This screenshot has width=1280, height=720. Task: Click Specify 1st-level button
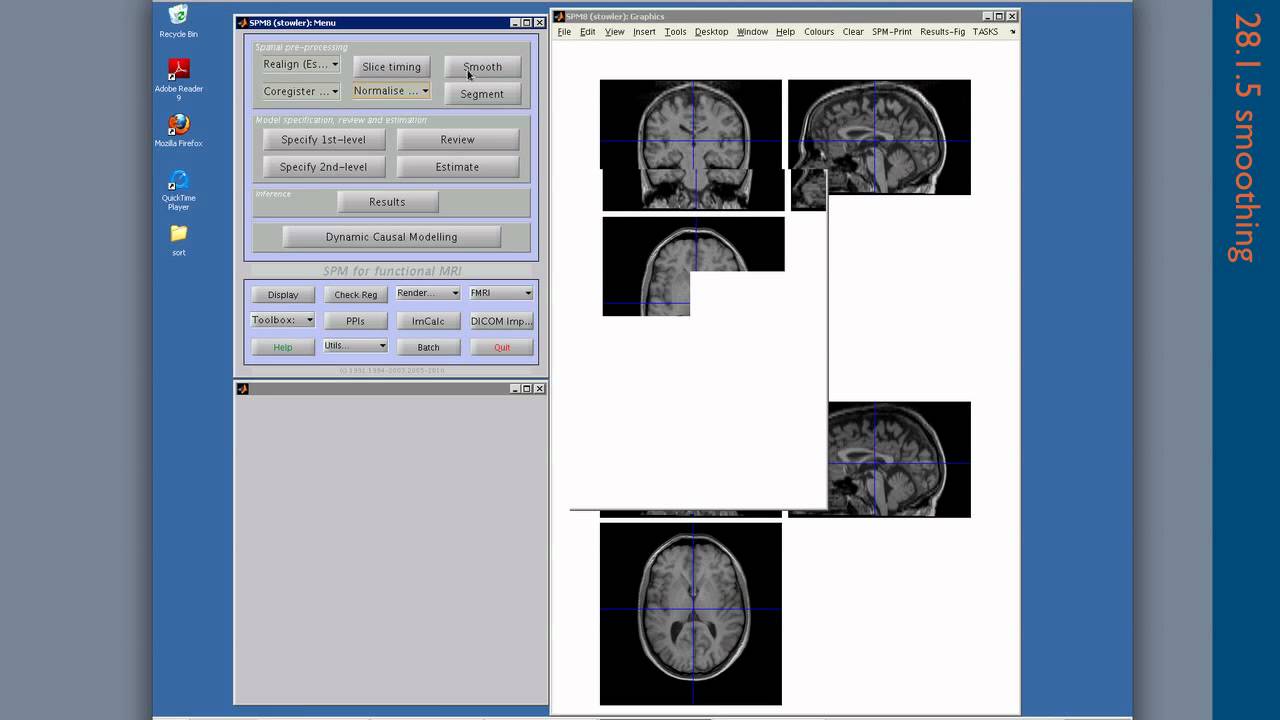(x=323, y=140)
